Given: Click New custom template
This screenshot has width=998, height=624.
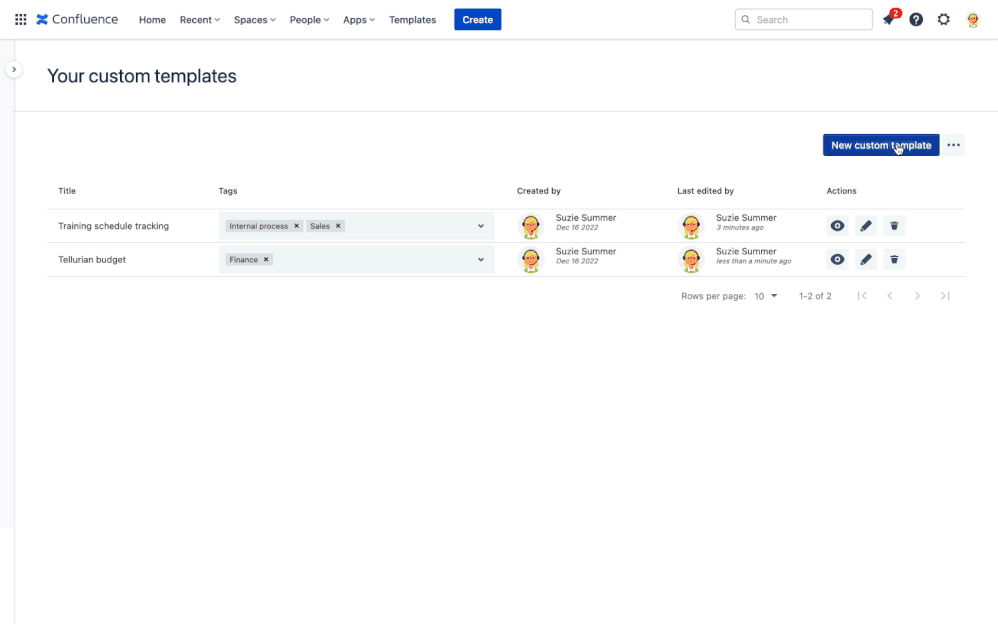Looking at the screenshot, I should (x=881, y=145).
